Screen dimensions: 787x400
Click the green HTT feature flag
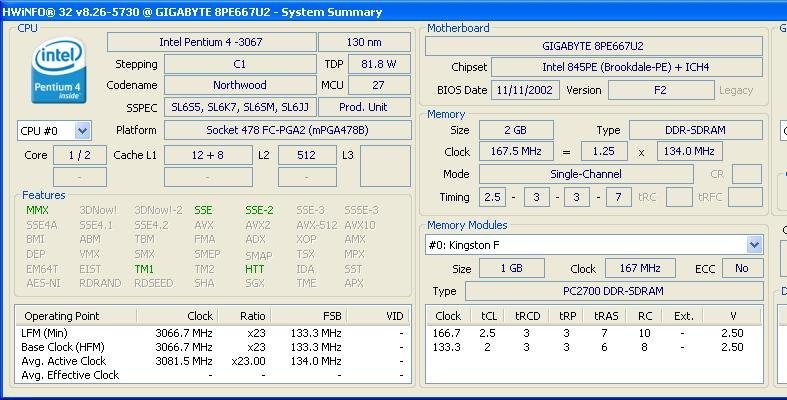[254, 269]
